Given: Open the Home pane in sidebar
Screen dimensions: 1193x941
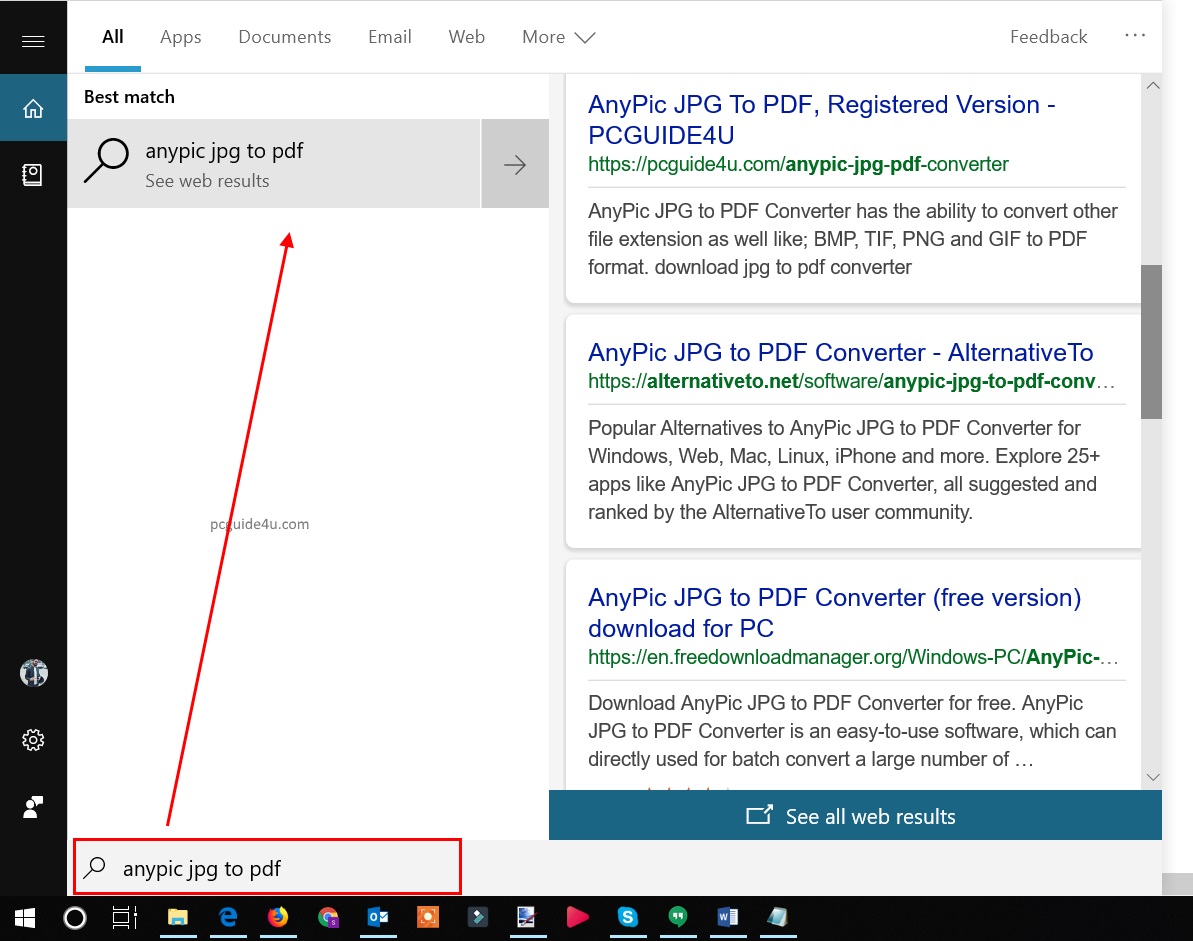Looking at the screenshot, I should (33, 108).
